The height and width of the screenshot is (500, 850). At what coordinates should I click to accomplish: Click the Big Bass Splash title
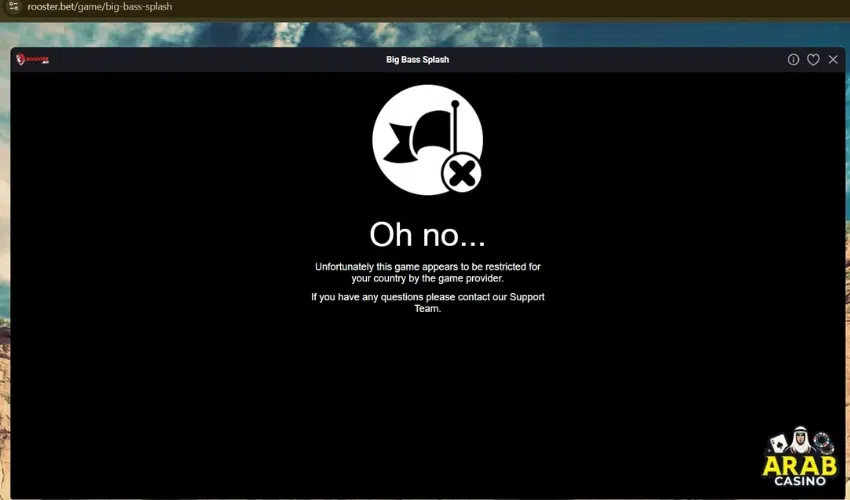click(x=417, y=60)
